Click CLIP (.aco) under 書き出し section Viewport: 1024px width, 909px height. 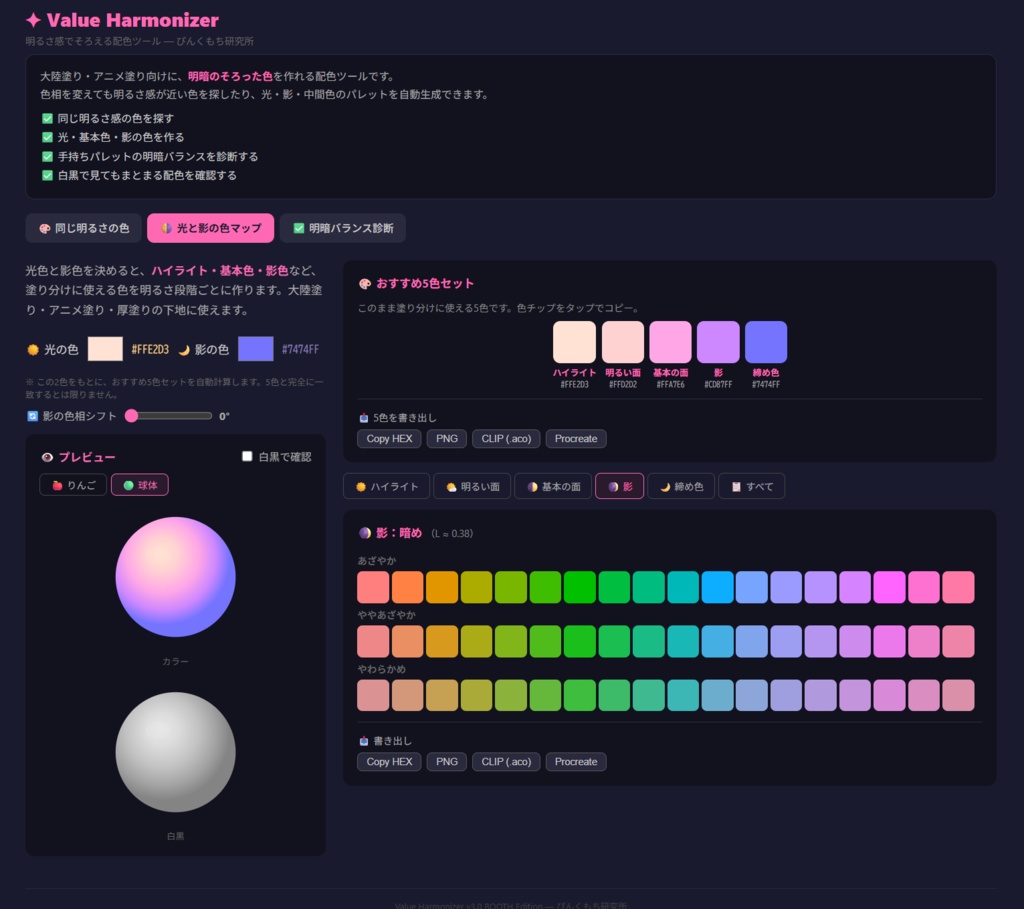coord(506,761)
